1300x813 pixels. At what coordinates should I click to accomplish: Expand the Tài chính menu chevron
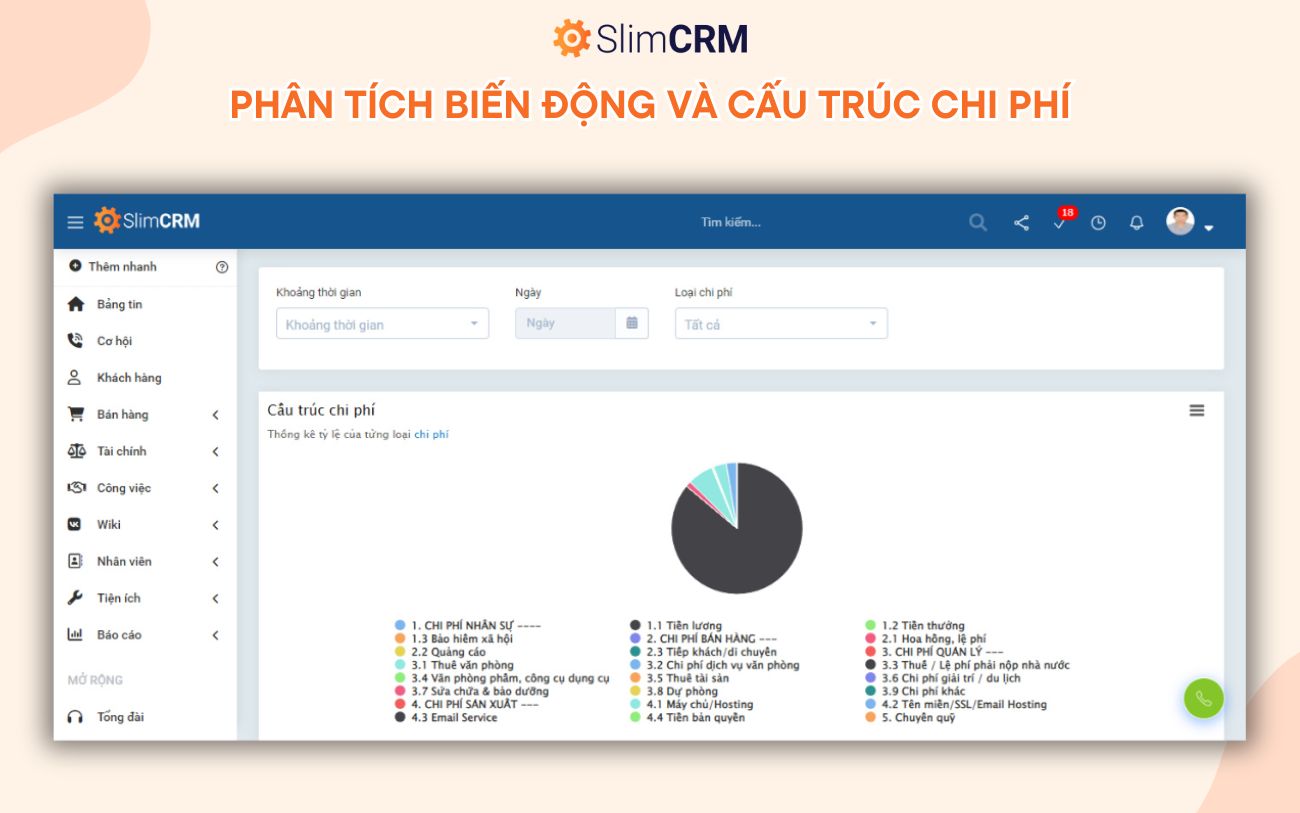tap(215, 452)
